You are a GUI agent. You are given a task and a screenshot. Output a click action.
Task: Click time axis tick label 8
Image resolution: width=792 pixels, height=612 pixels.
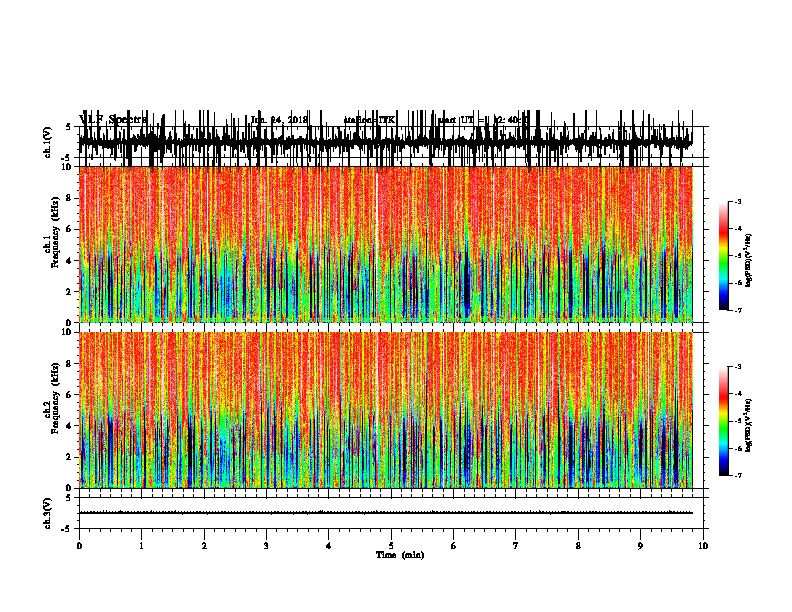578,546
